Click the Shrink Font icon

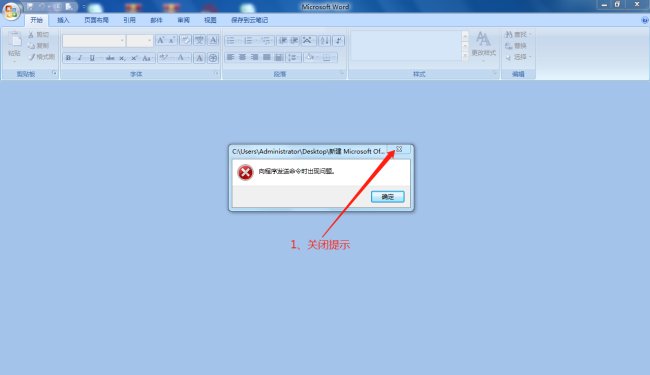tap(171, 40)
